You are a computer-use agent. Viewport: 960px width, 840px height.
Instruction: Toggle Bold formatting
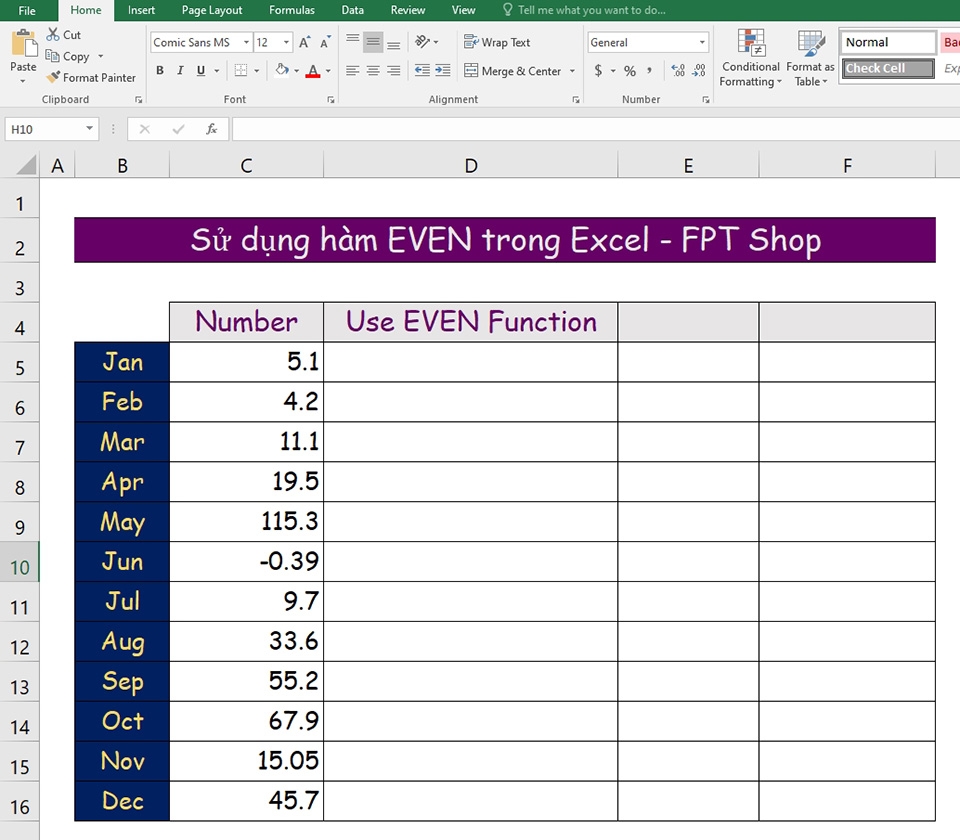click(x=160, y=70)
